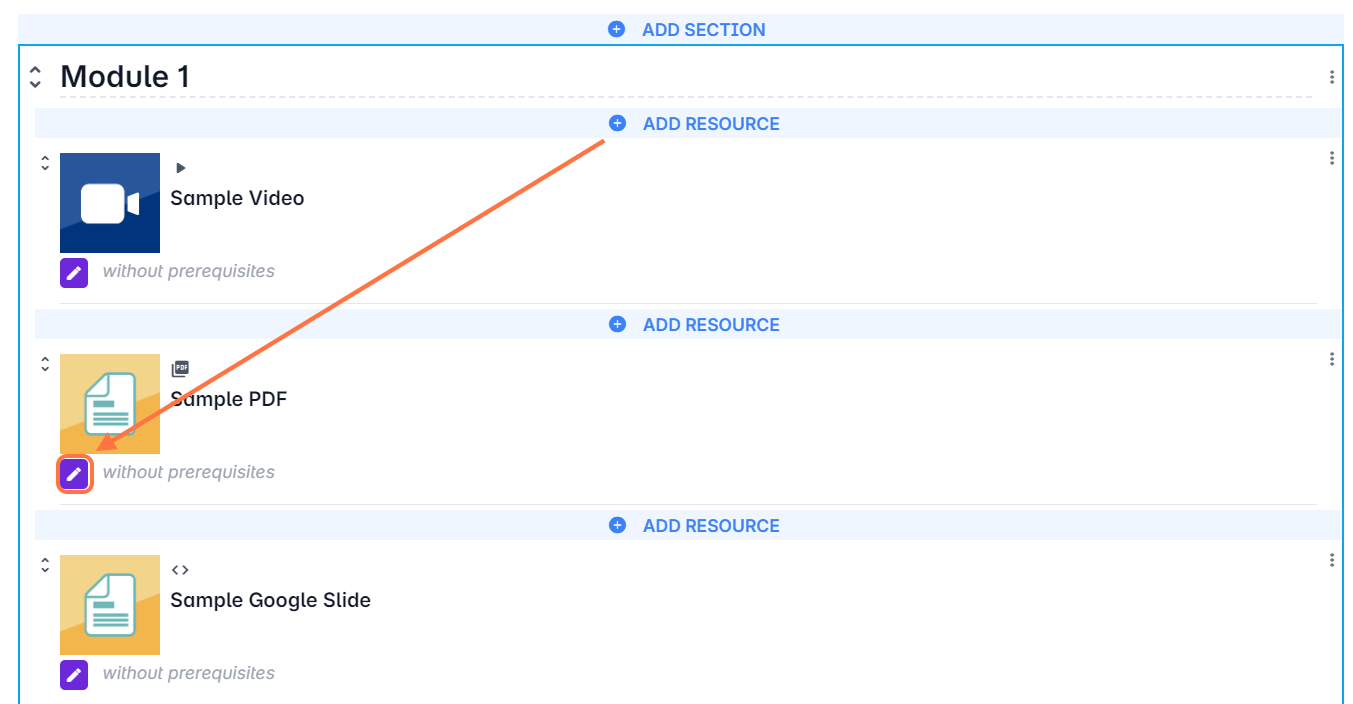Open the three-dot menu for Sample PDF

tap(1332, 359)
